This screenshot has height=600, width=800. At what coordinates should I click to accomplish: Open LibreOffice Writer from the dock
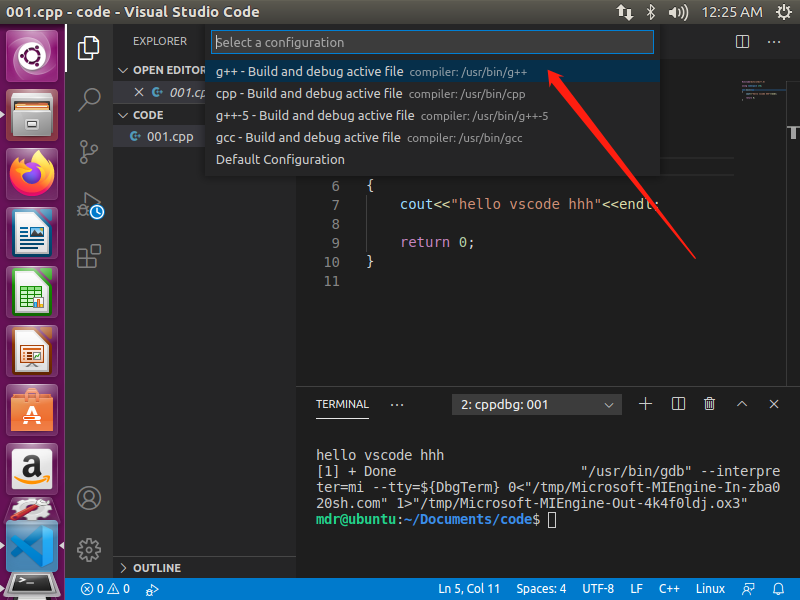pyautogui.click(x=32, y=233)
